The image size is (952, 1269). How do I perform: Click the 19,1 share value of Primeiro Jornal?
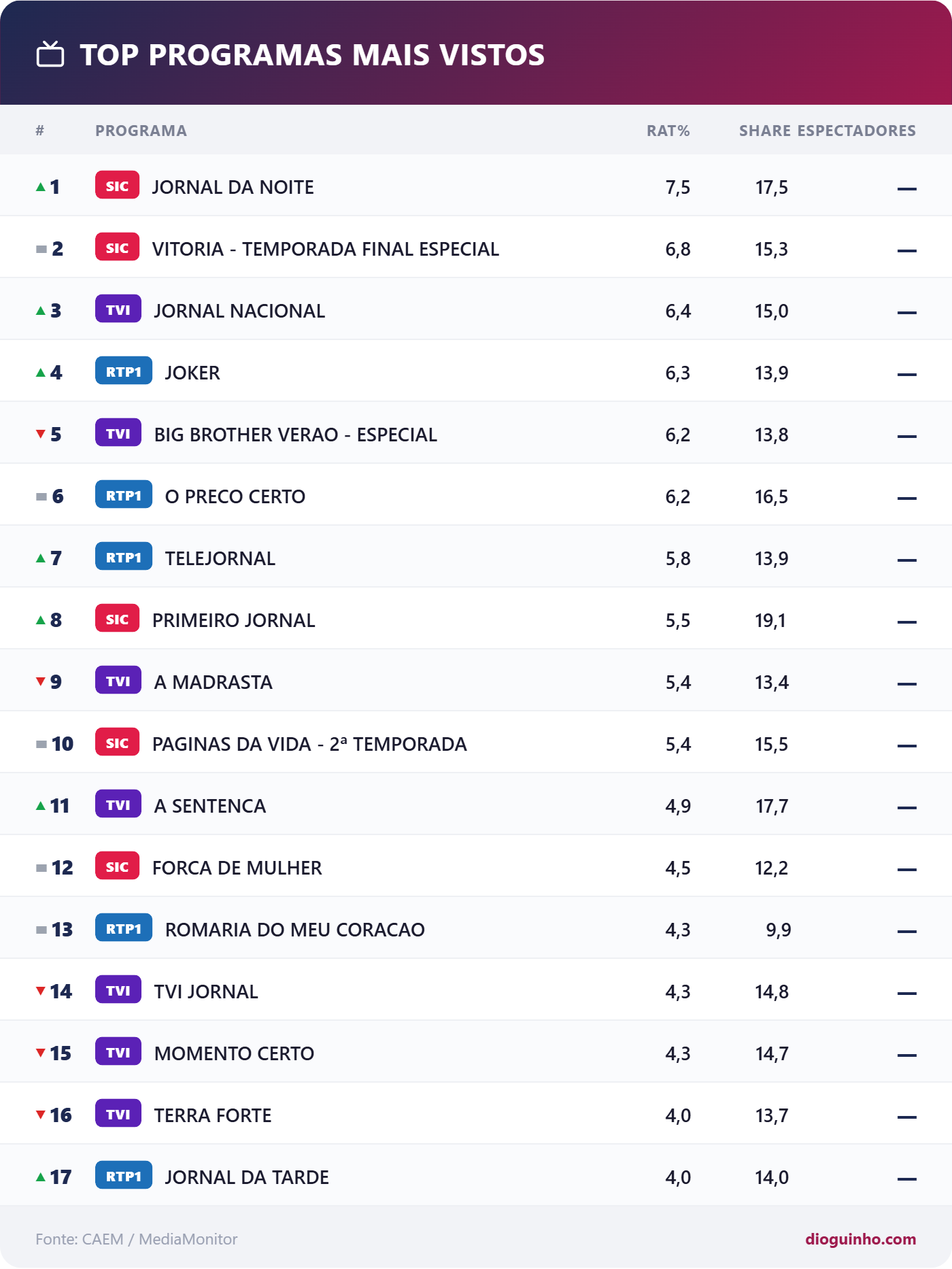click(x=770, y=620)
